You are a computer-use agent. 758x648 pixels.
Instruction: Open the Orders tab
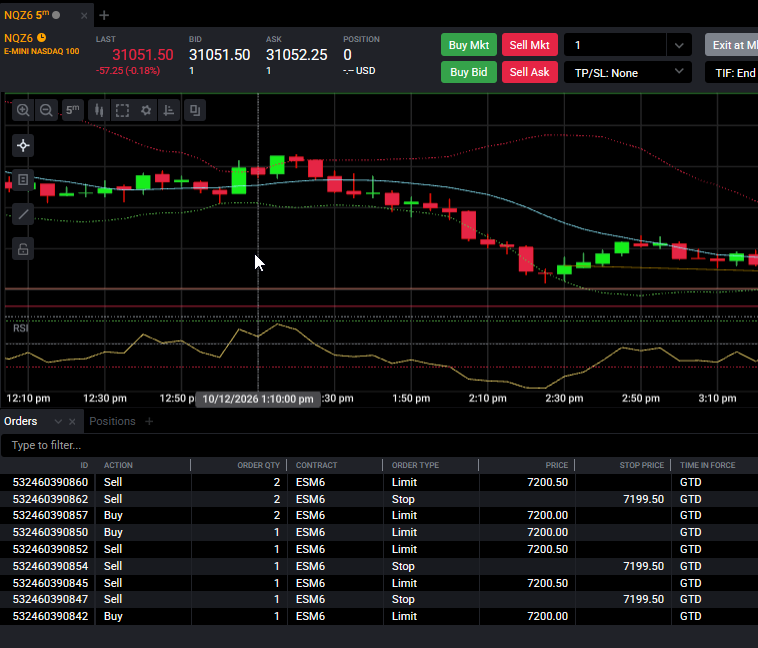click(21, 421)
